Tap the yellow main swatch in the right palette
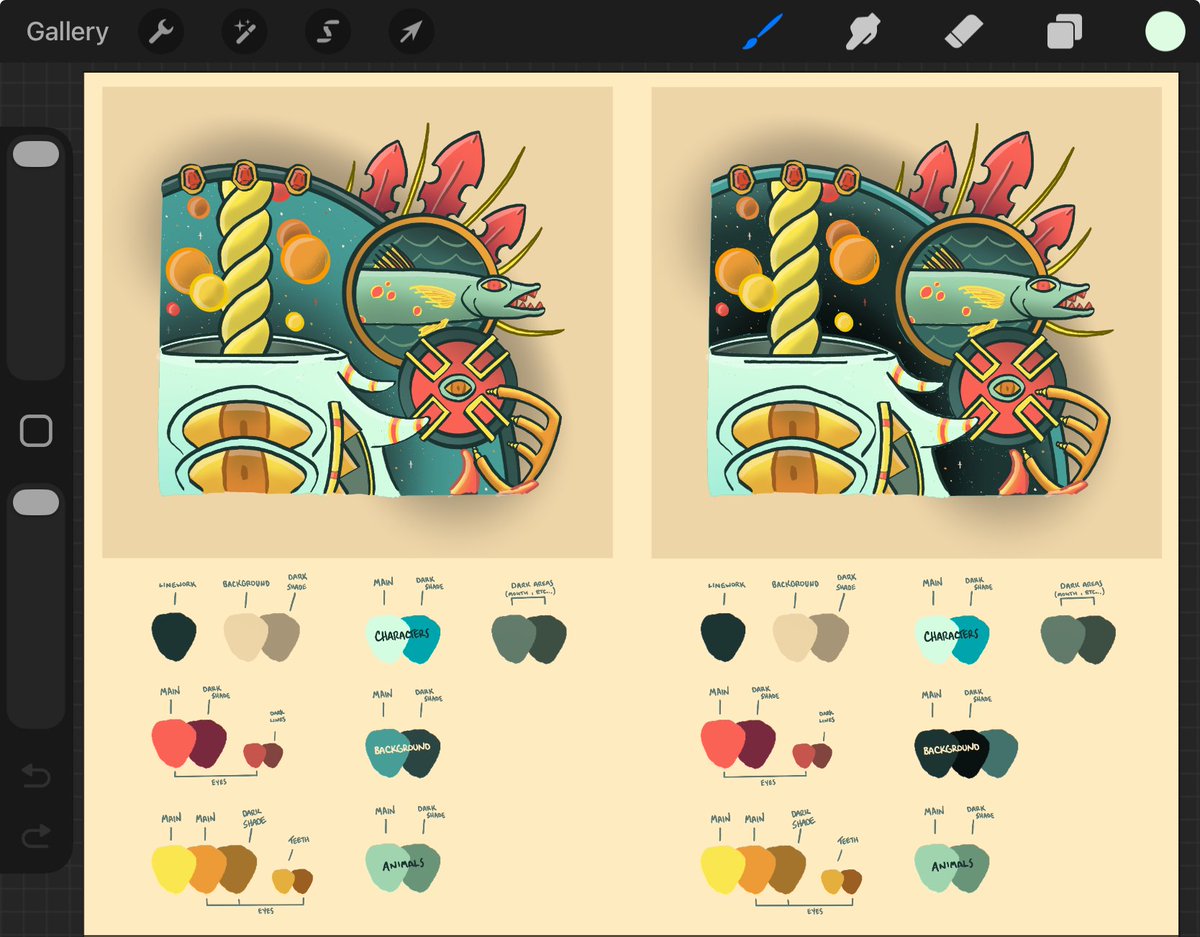Image resolution: width=1200 pixels, height=937 pixels. 722,870
